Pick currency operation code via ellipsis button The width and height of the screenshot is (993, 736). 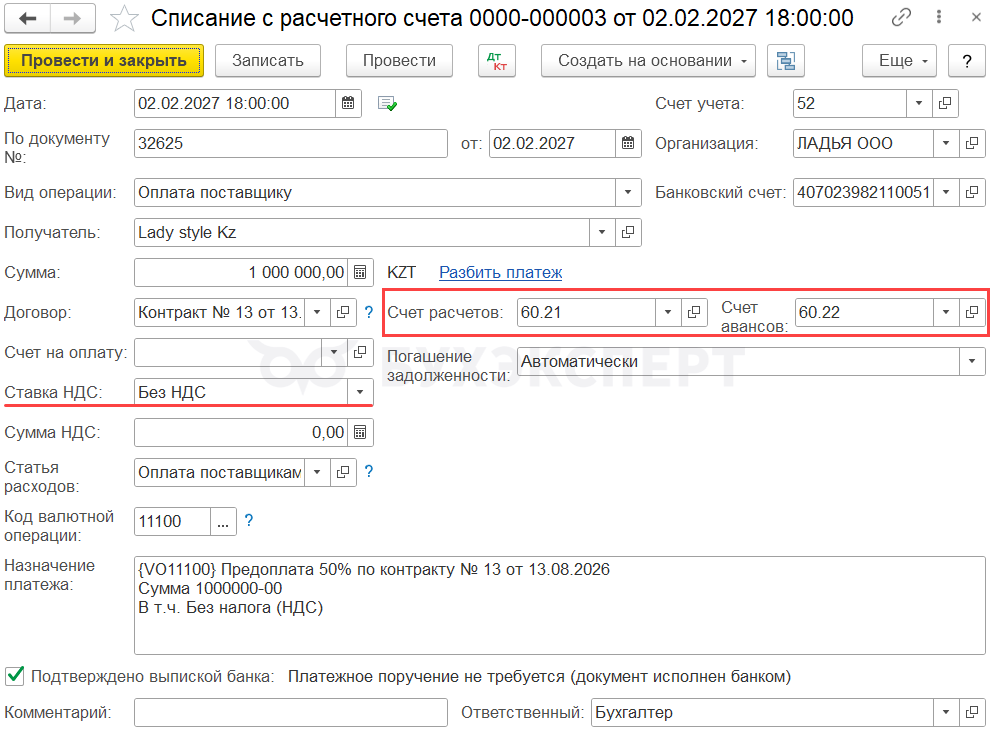(x=223, y=521)
